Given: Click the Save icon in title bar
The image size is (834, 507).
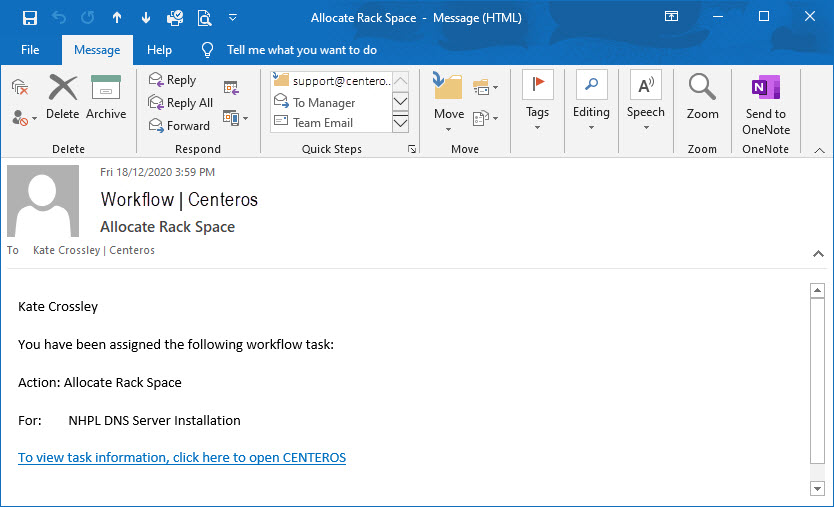Looking at the screenshot, I should click(x=29, y=17).
